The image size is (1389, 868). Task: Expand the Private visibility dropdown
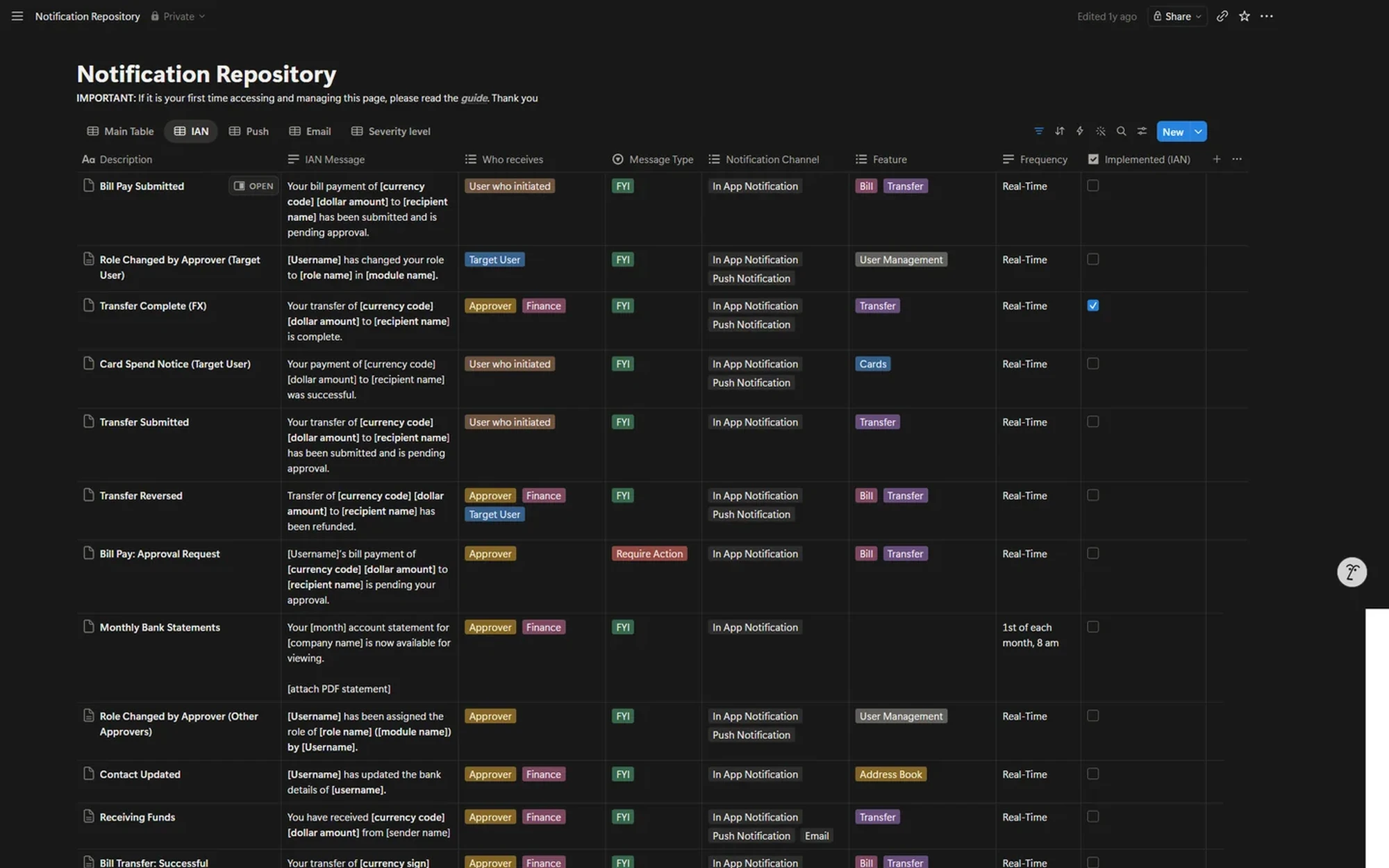178,16
